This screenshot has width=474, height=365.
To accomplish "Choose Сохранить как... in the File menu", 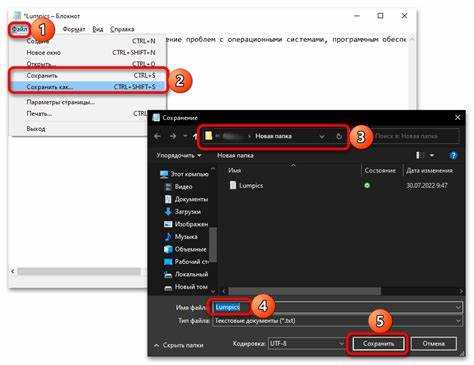I will point(89,87).
